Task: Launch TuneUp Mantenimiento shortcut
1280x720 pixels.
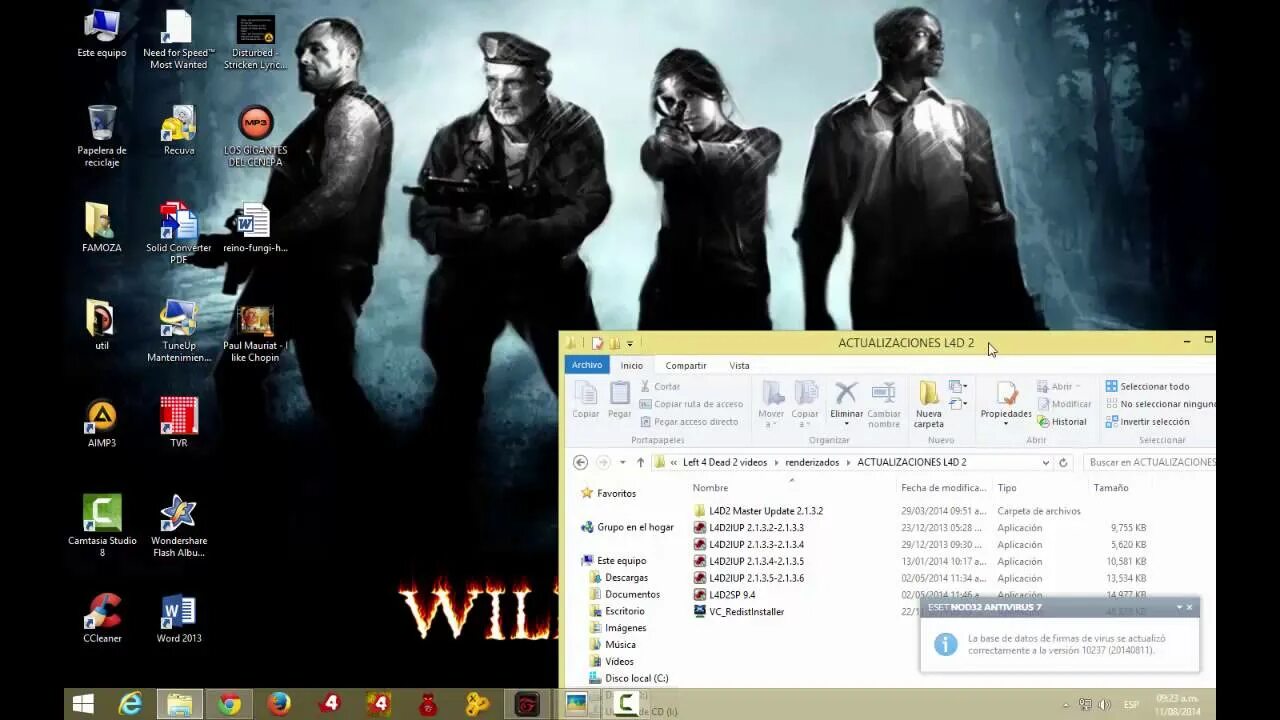Action: click(179, 332)
